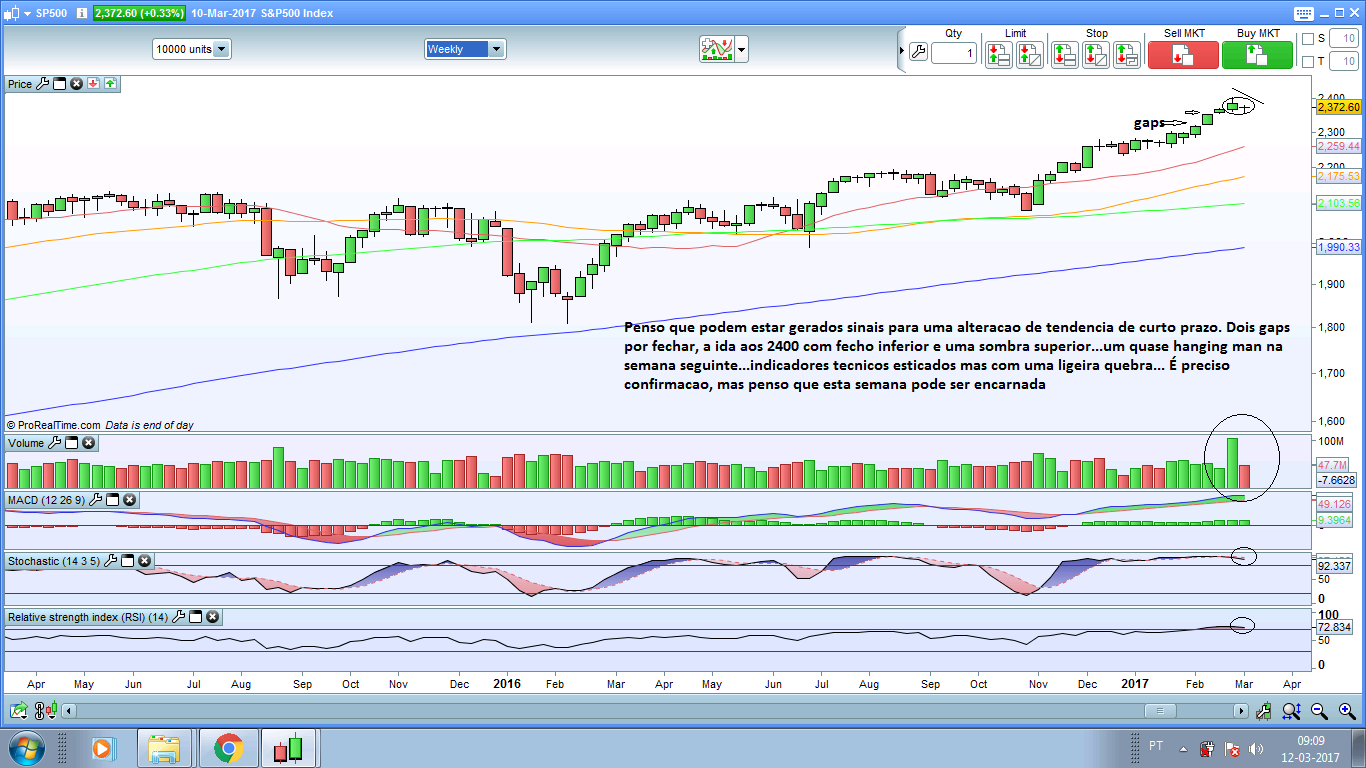Maximize the Stochastic panel
Viewport: 1366px width, 768px height.
(127, 561)
